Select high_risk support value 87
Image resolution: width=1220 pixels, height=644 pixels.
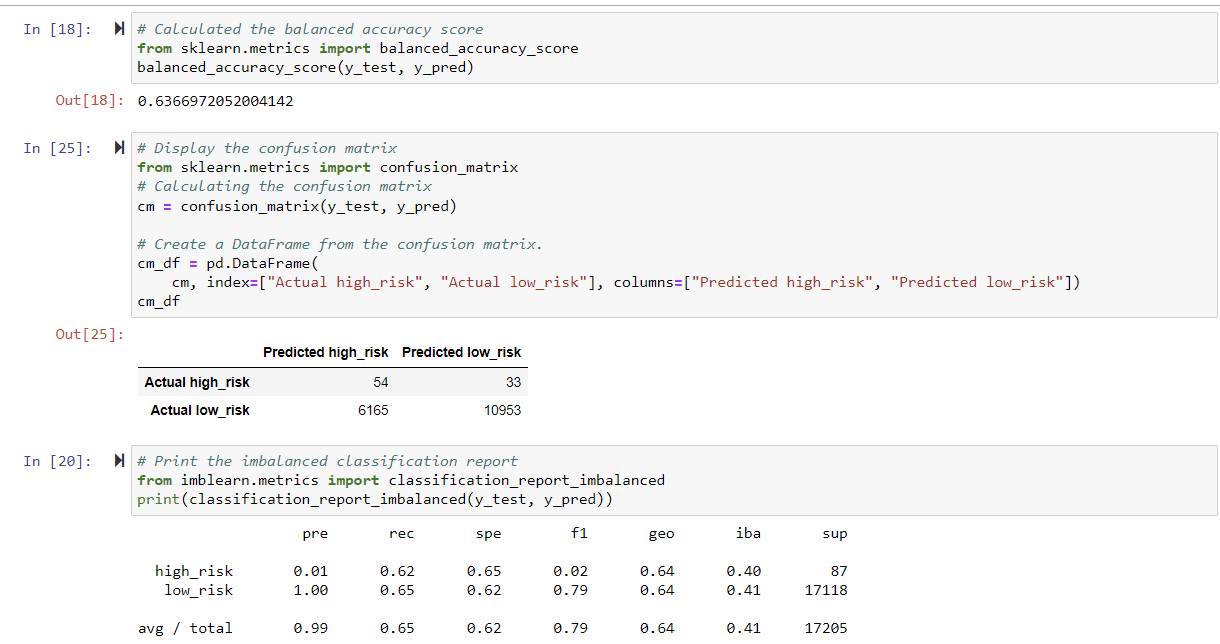click(839, 571)
